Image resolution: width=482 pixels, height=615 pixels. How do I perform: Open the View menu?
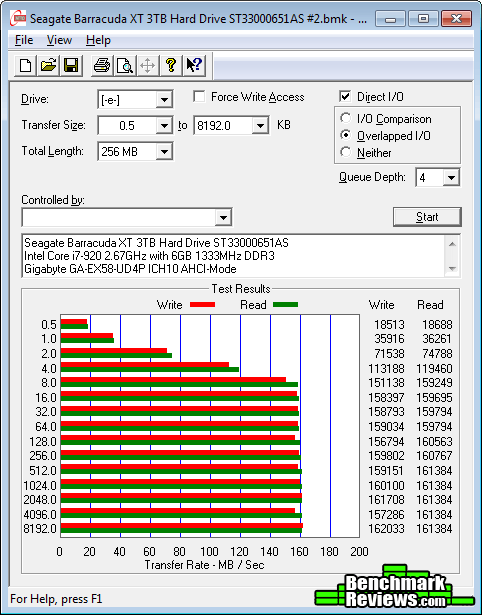(59, 40)
